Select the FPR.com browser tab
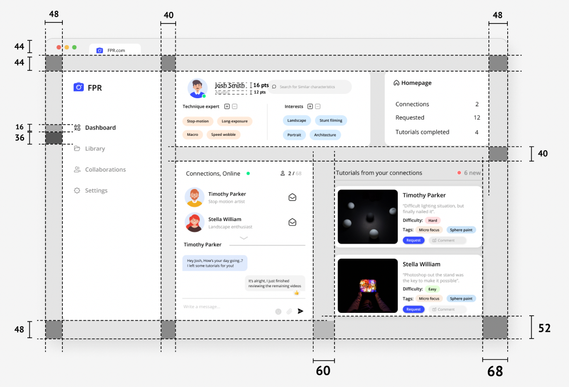 [115, 50]
